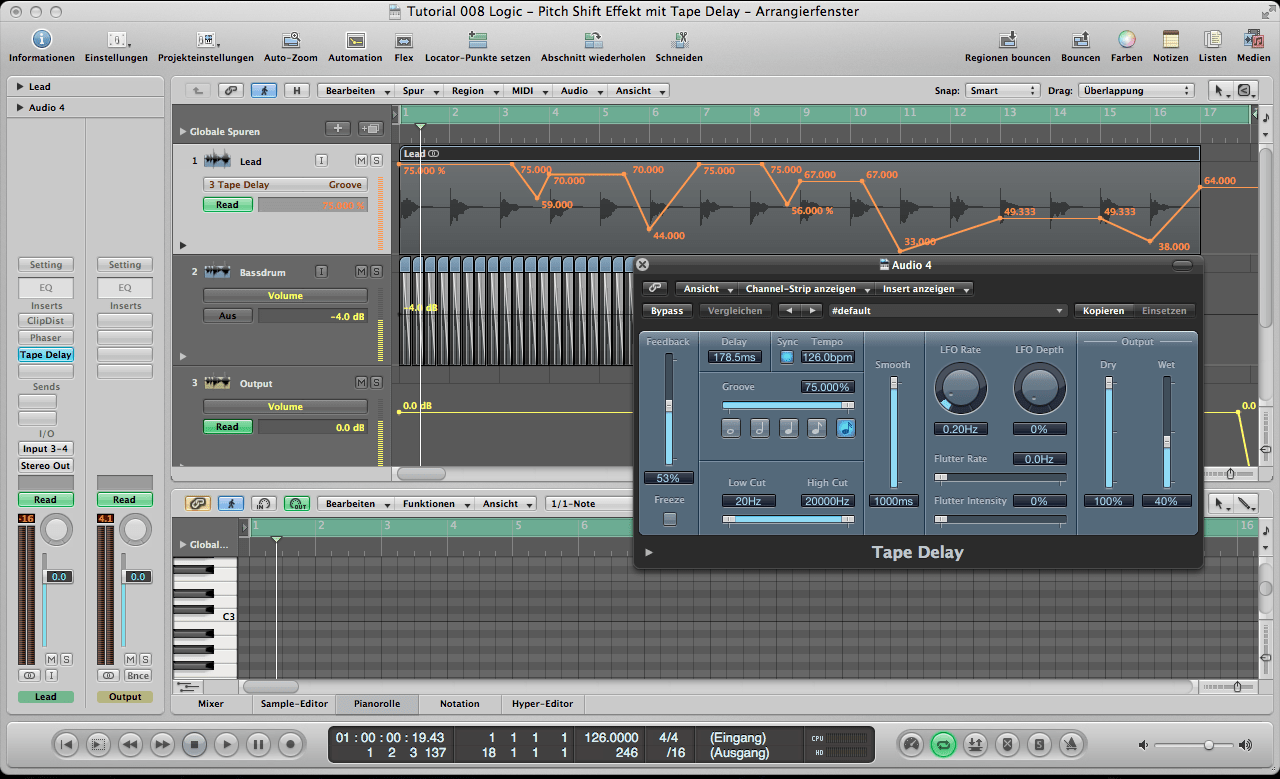Mute the Lead track
1280x779 pixels.
click(x=361, y=160)
